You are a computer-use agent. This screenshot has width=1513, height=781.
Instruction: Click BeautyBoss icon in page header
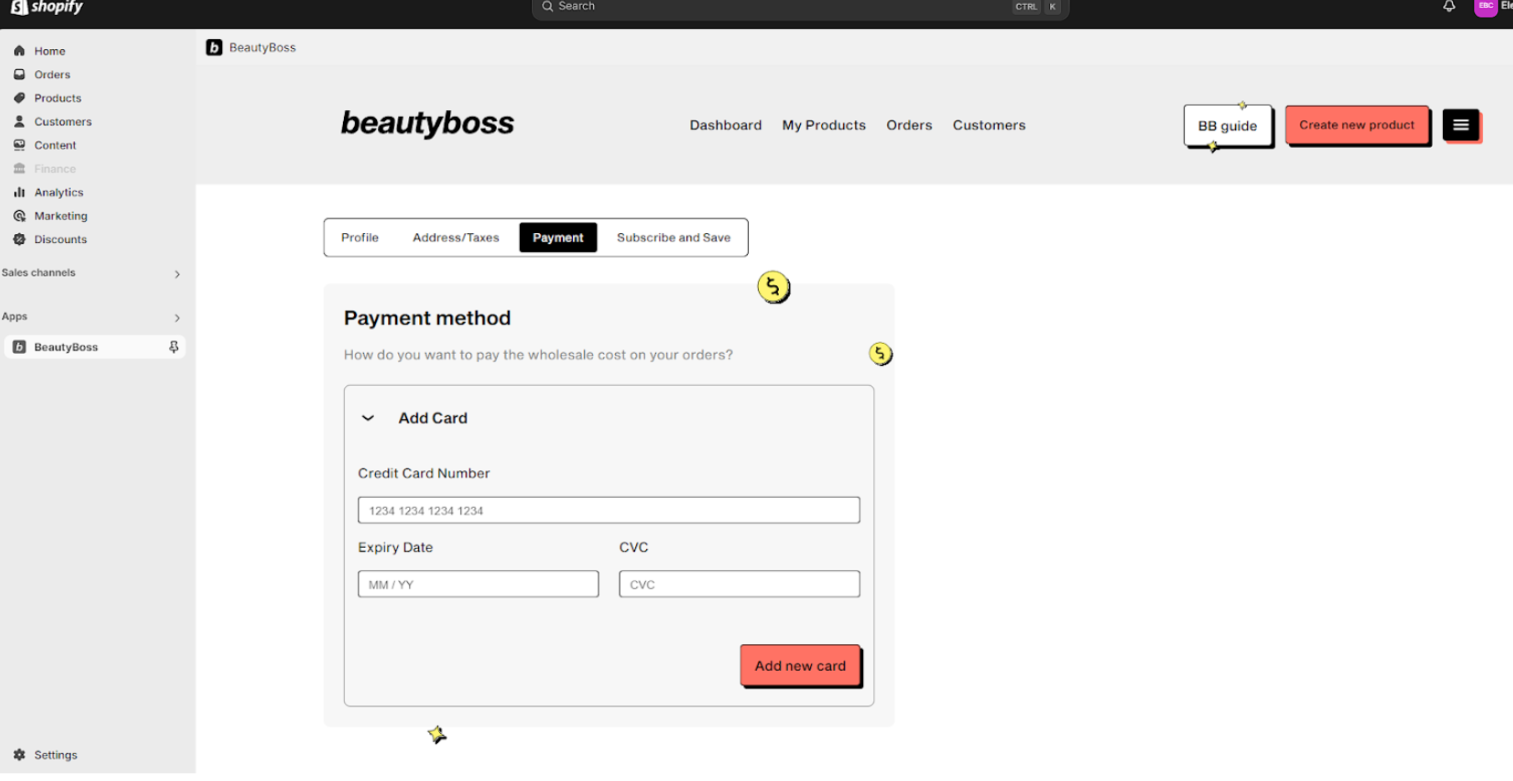(214, 47)
